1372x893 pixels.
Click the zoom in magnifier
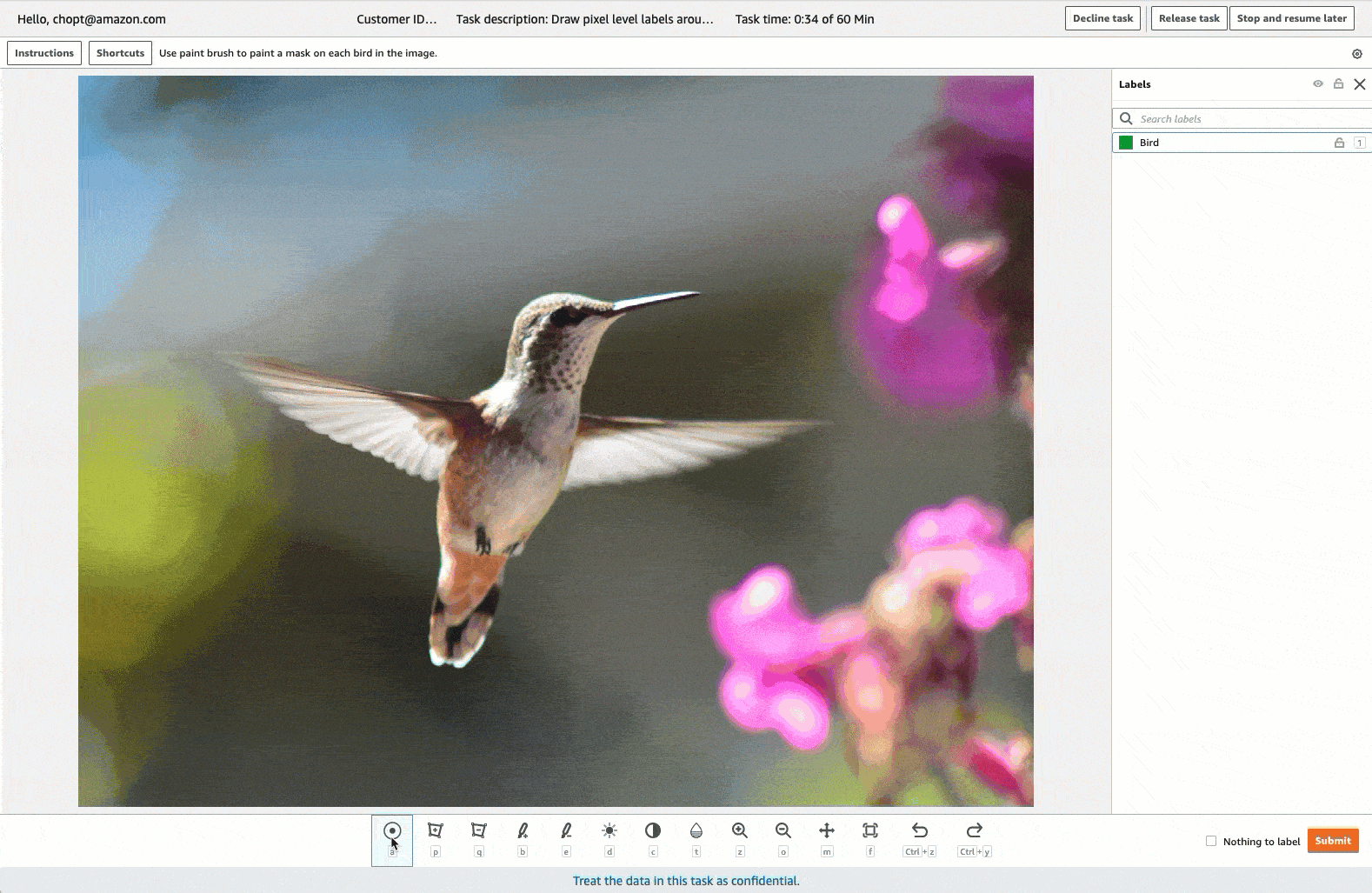click(x=740, y=831)
